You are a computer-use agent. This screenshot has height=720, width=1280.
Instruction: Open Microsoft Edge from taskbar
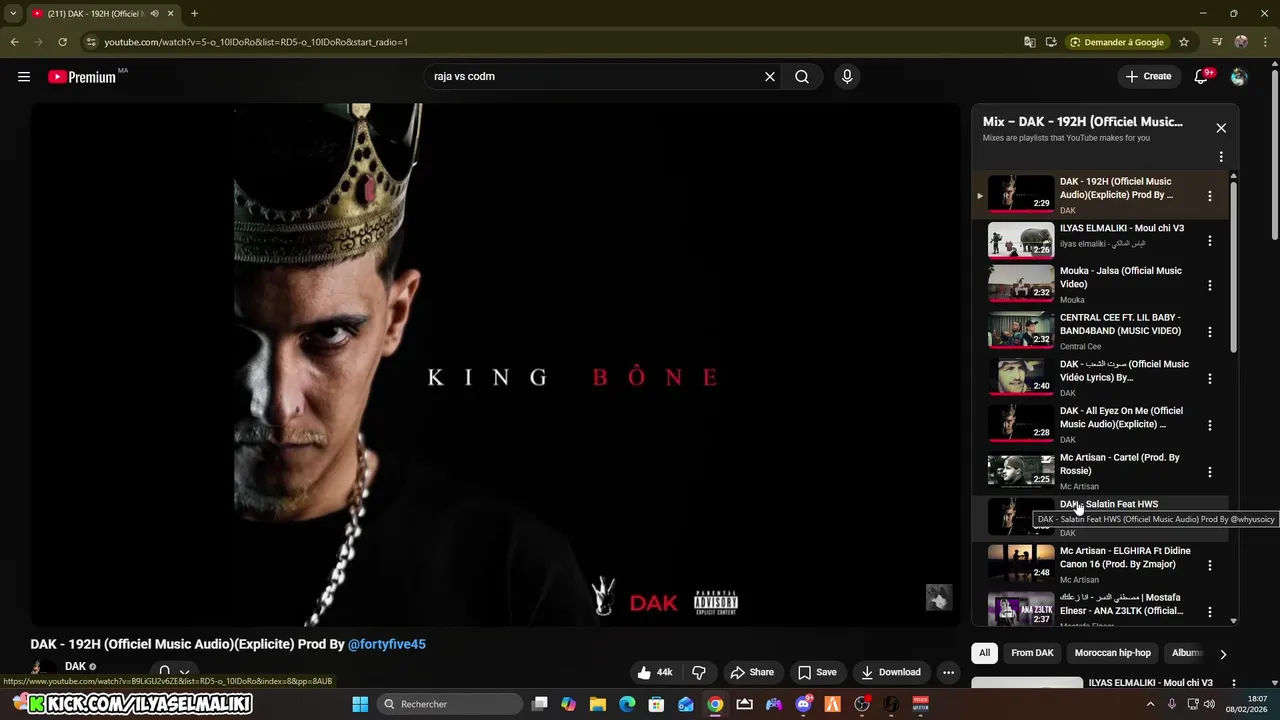pos(627,704)
